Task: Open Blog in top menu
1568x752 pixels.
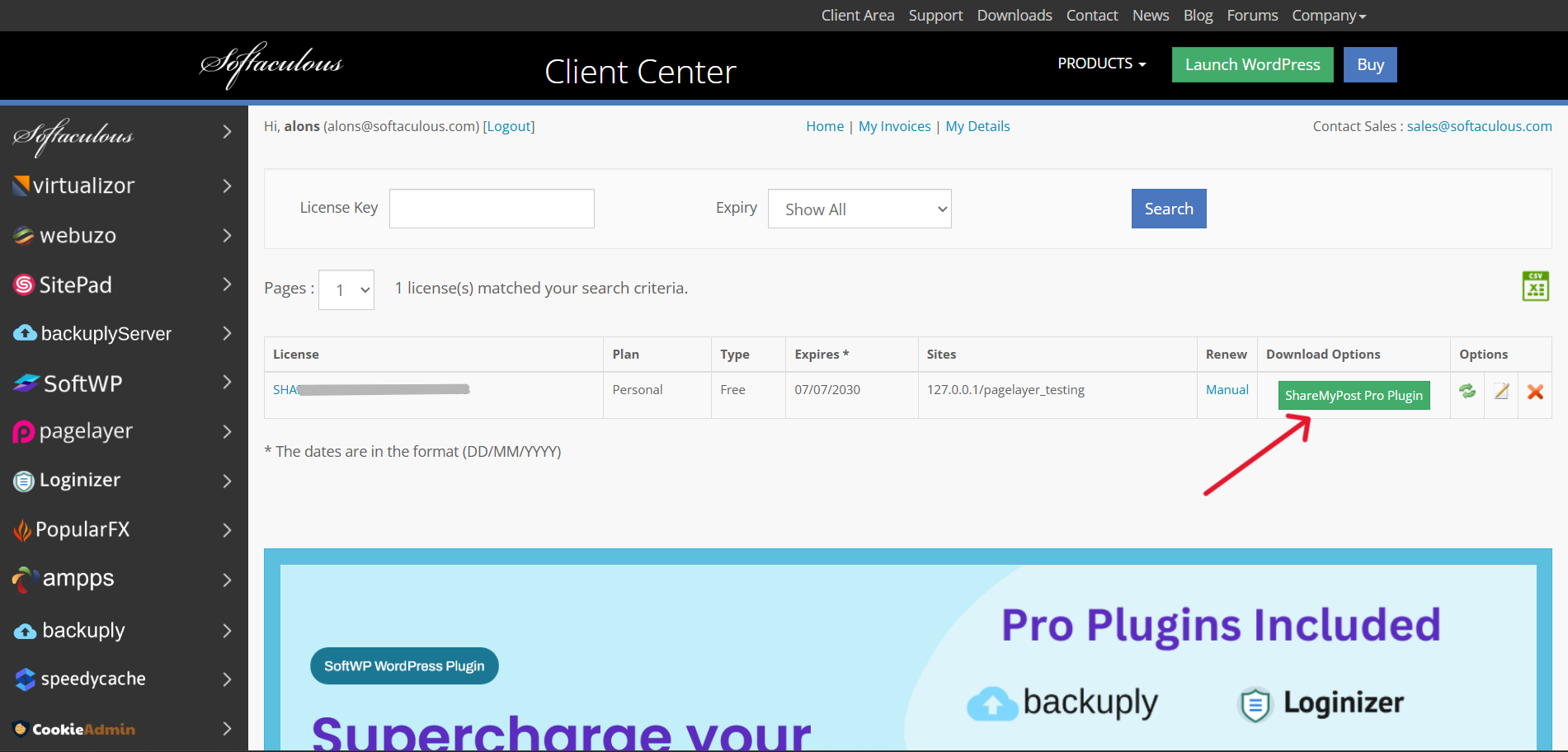Action: (x=1198, y=16)
